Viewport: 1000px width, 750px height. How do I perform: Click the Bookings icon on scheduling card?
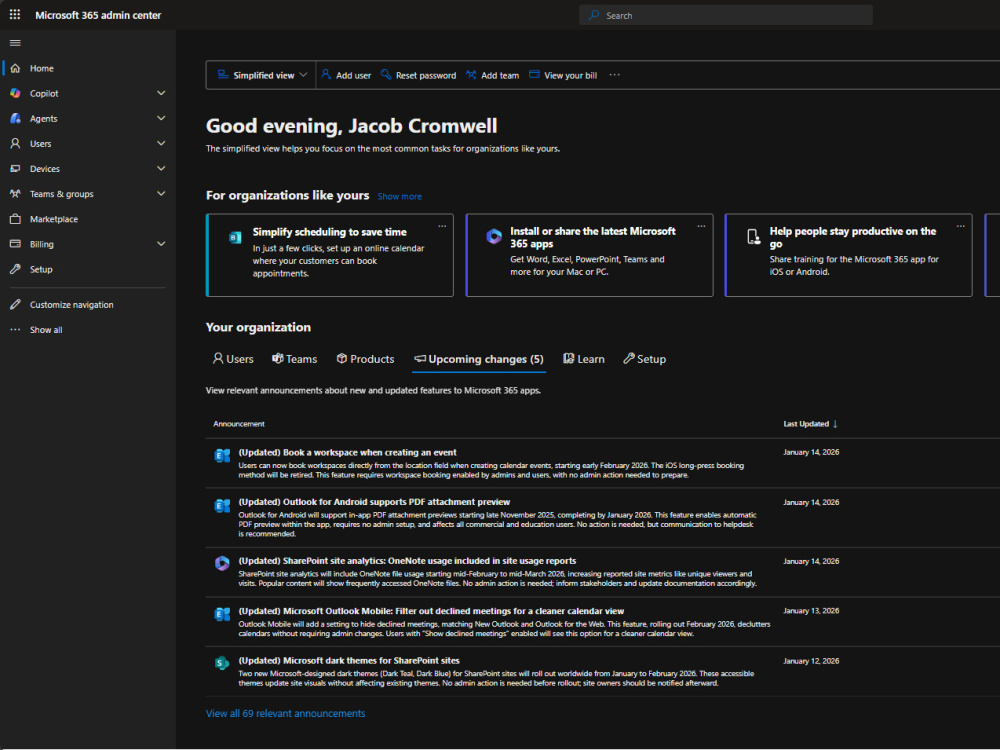click(235, 238)
